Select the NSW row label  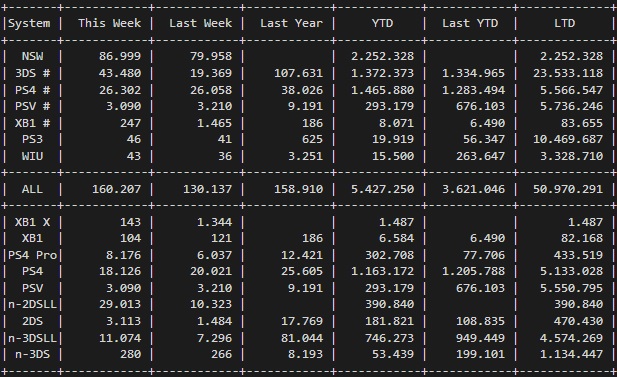pos(32,56)
